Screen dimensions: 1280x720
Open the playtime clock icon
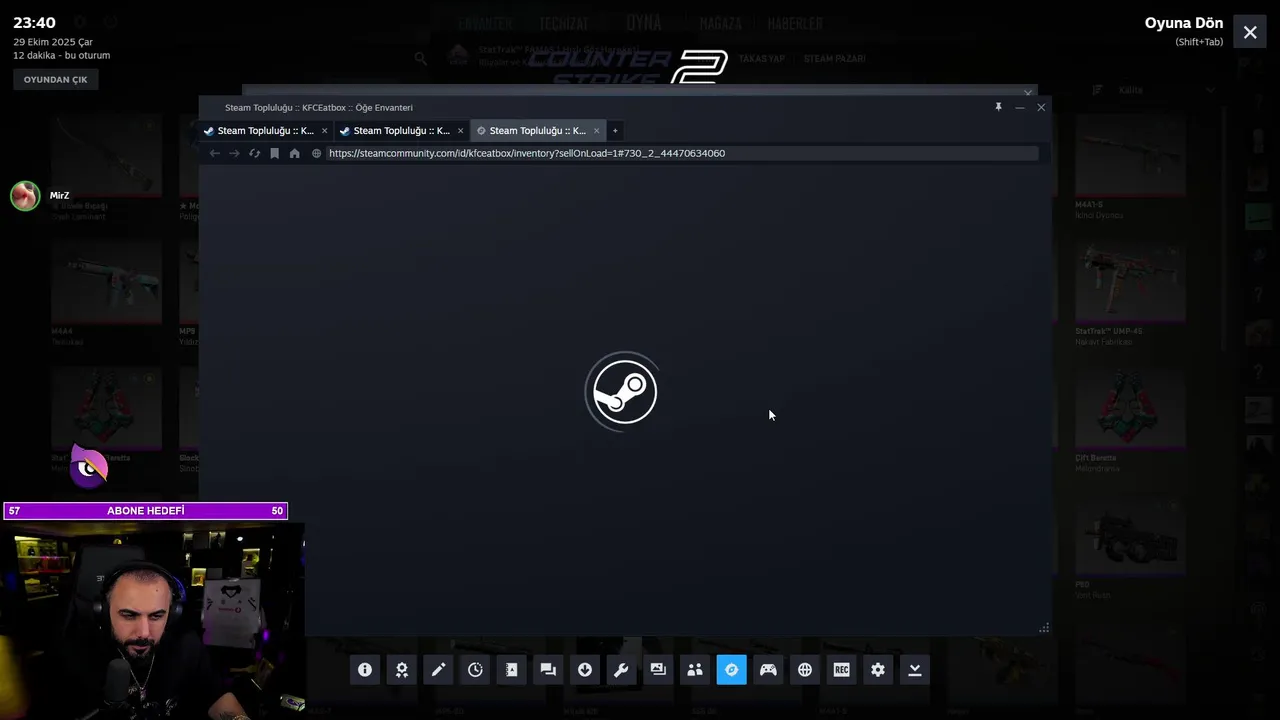pyautogui.click(x=475, y=670)
